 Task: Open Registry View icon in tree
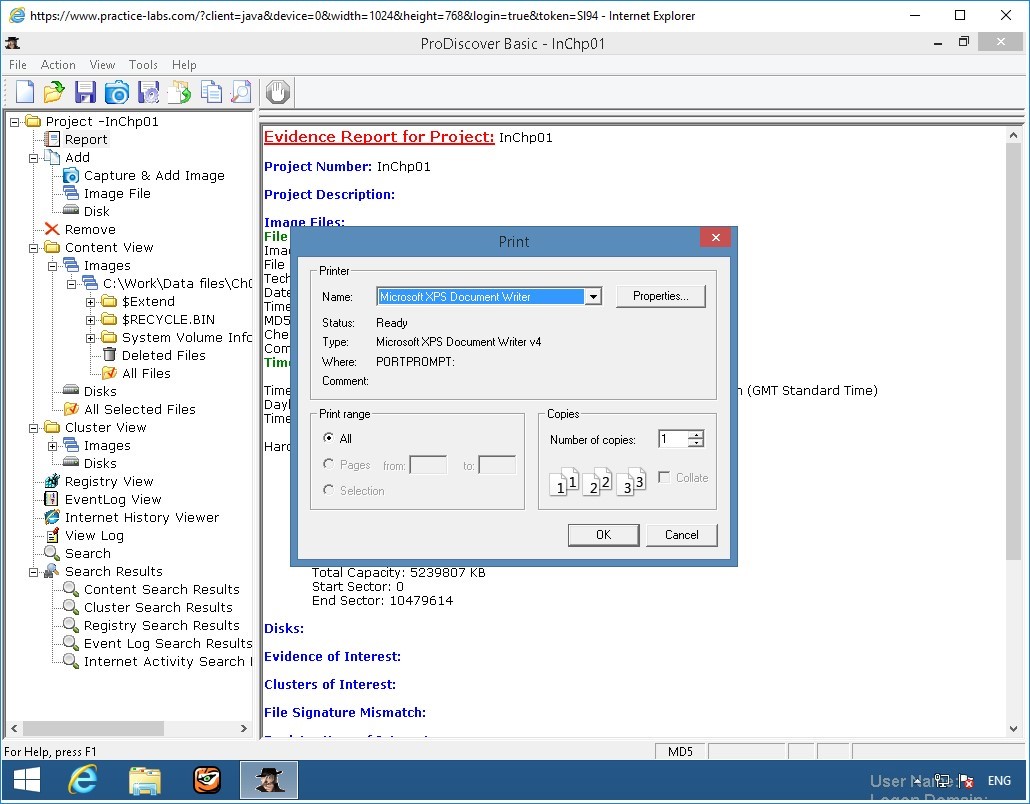[x=52, y=481]
